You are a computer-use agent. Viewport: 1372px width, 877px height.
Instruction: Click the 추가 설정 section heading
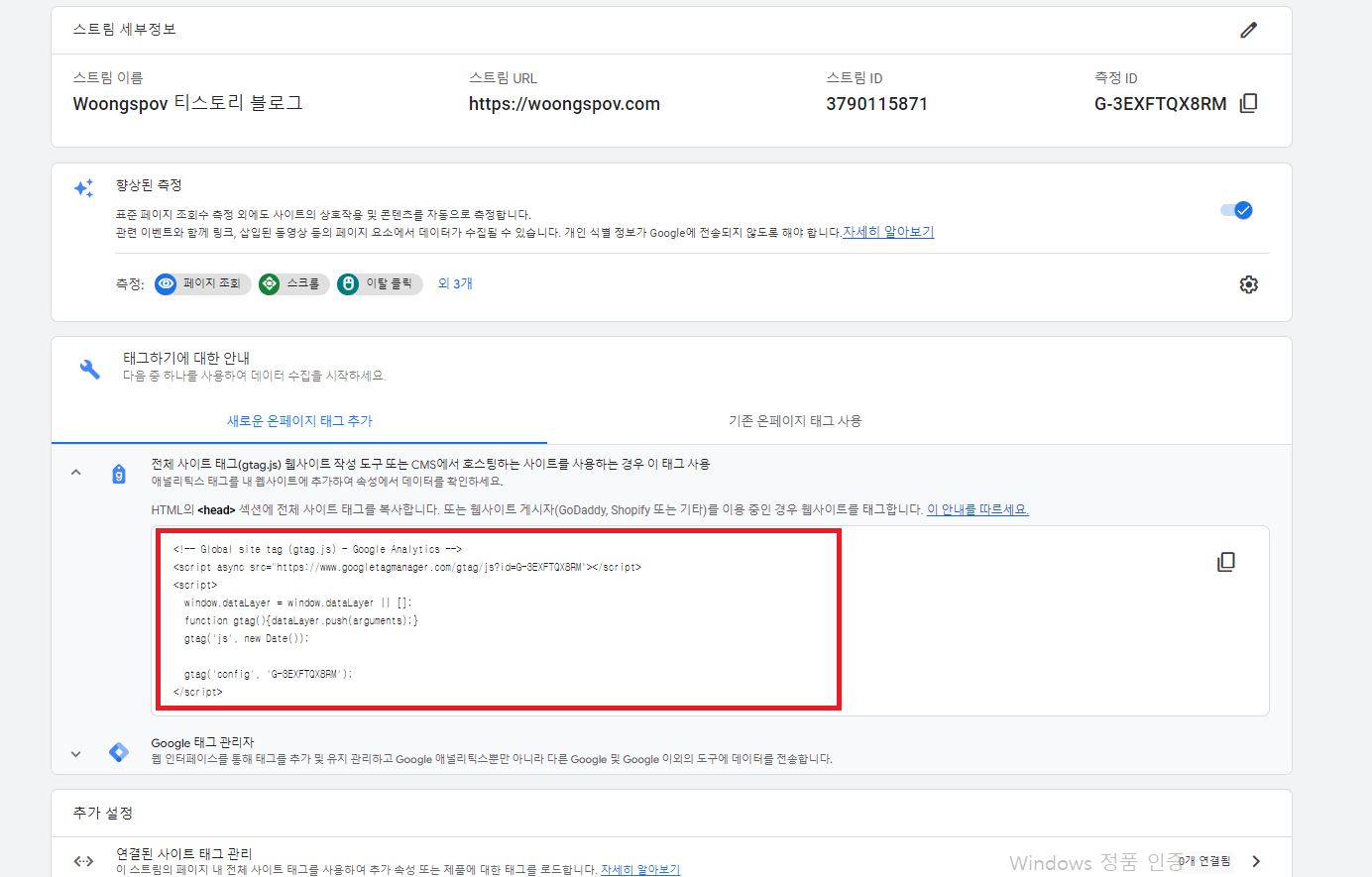click(102, 813)
